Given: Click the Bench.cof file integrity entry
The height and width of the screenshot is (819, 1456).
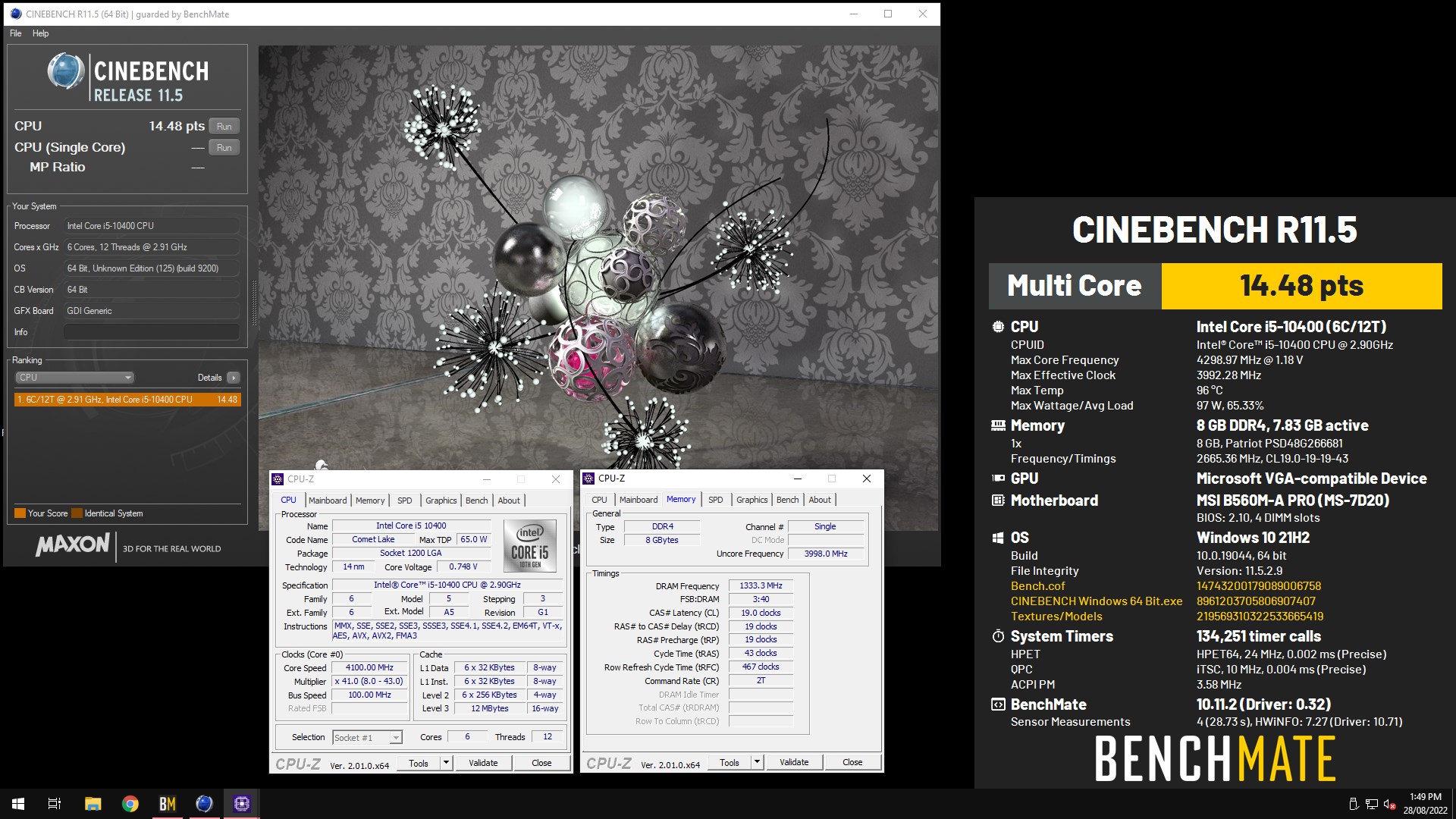Looking at the screenshot, I should tap(1037, 586).
